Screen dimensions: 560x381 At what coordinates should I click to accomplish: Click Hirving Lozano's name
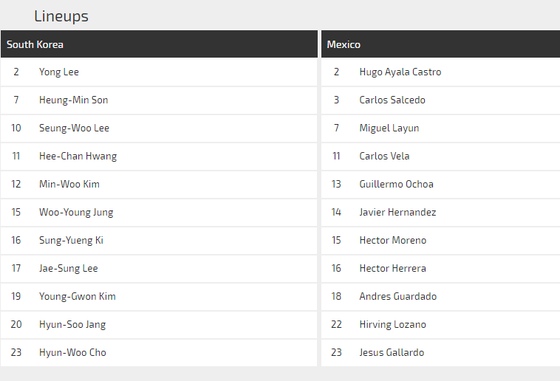(x=392, y=325)
